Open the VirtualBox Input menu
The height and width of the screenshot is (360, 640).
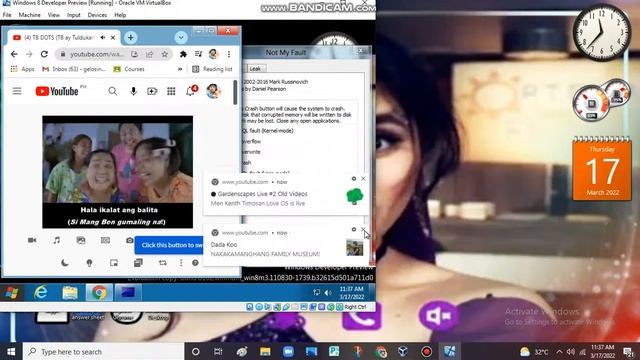pos(73,15)
